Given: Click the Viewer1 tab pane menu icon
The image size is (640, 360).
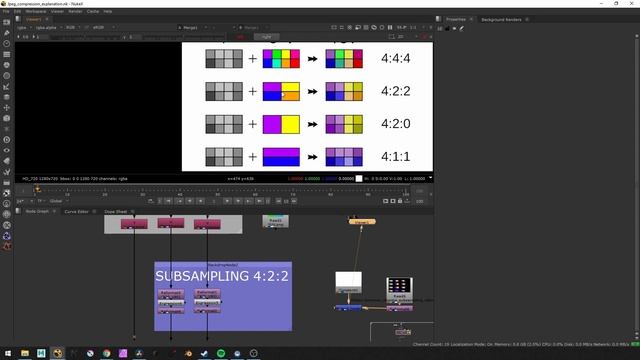Looking at the screenshot, I should (18, 19).
